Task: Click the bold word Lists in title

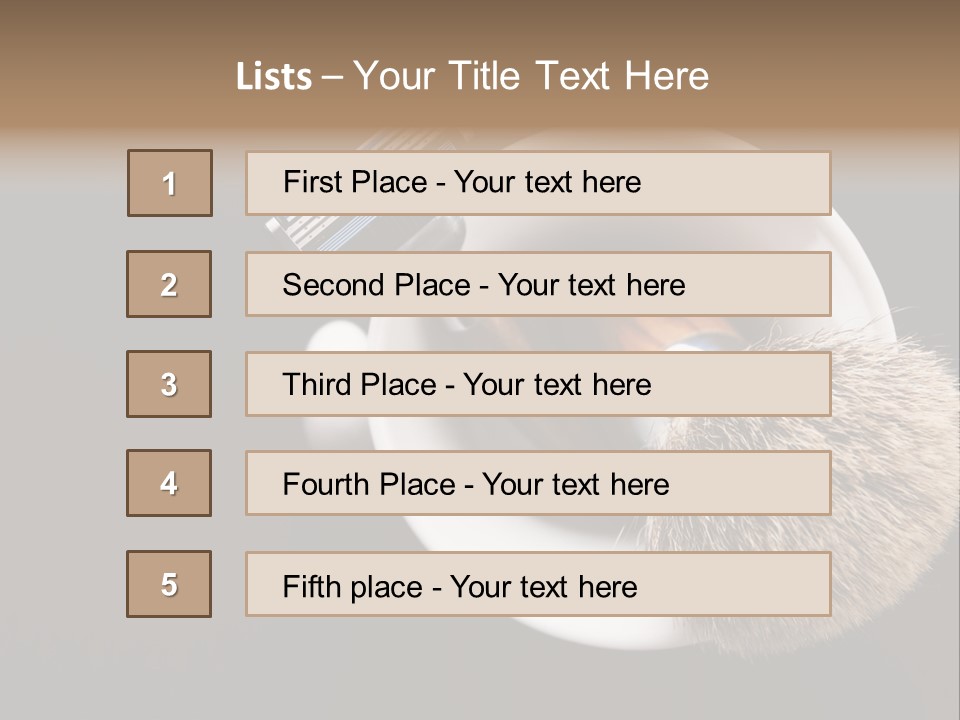Action: click(x=274, y=77)
